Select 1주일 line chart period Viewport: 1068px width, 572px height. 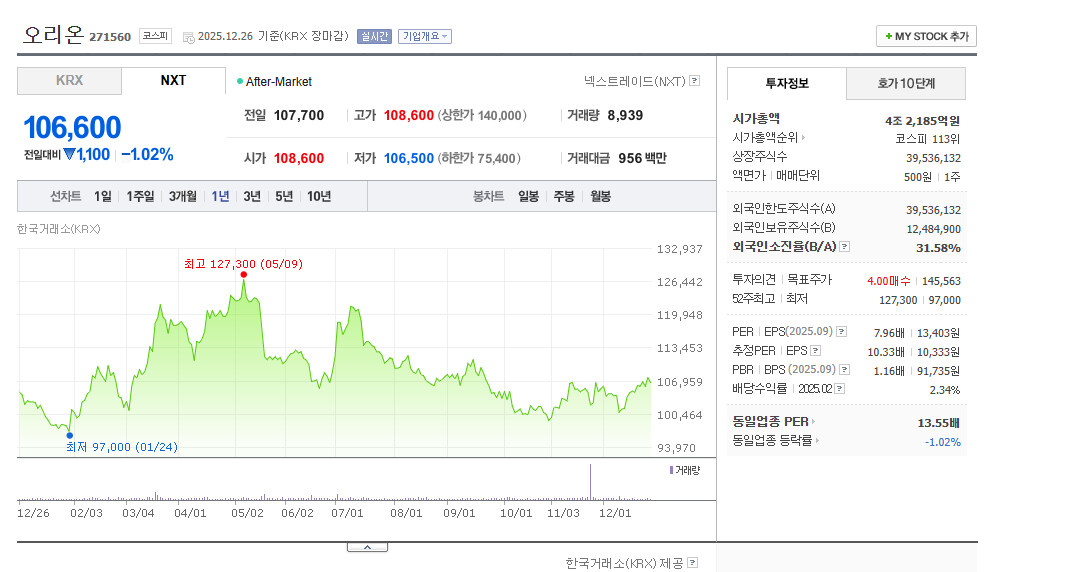coord(140,196)
